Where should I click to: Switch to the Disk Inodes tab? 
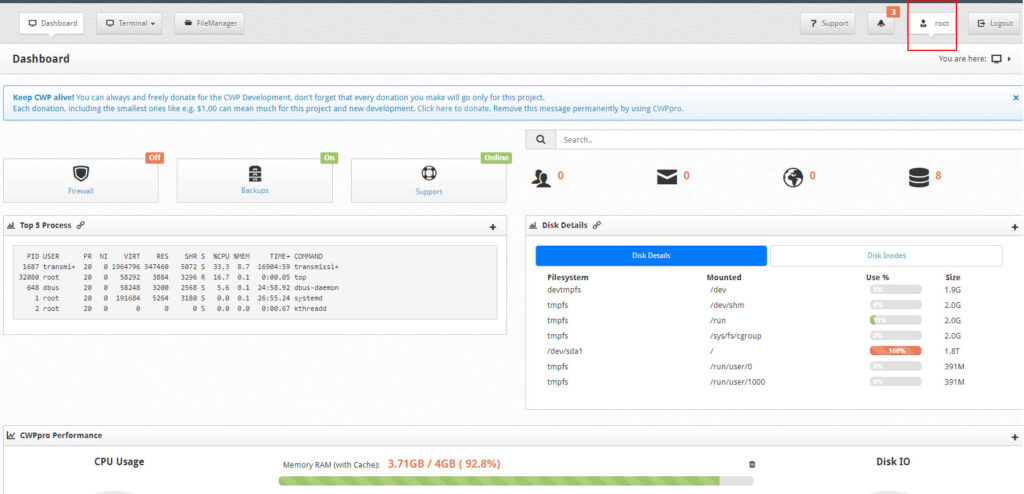pos(886,256)
